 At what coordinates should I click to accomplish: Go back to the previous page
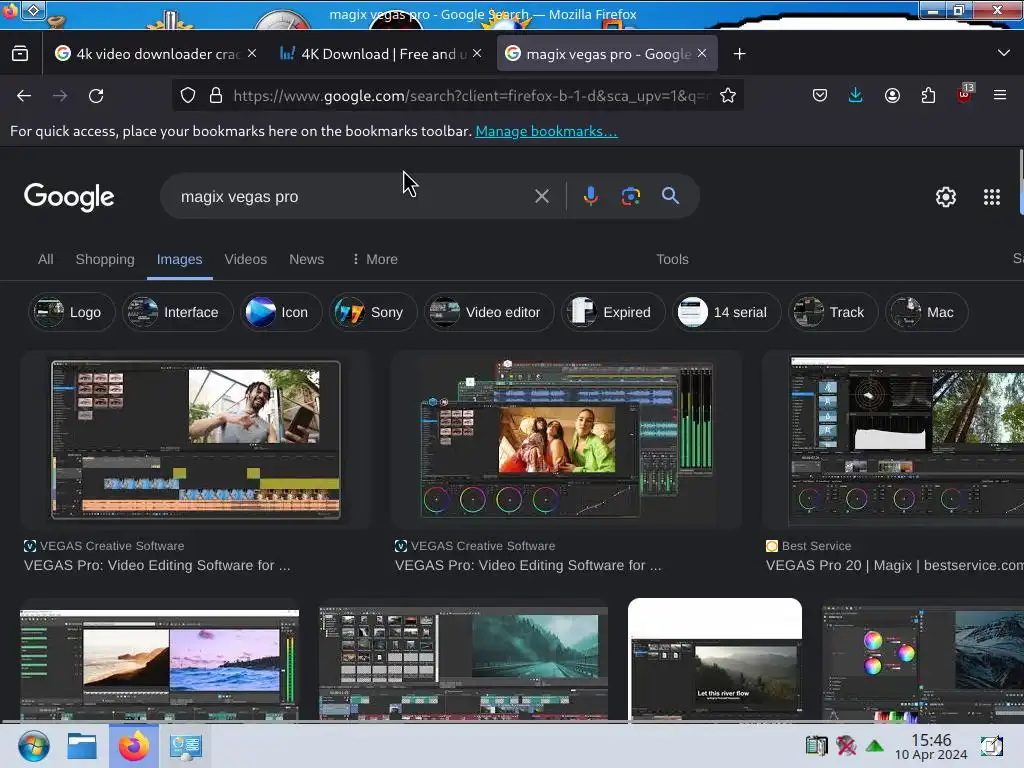(x=24, y=96)
